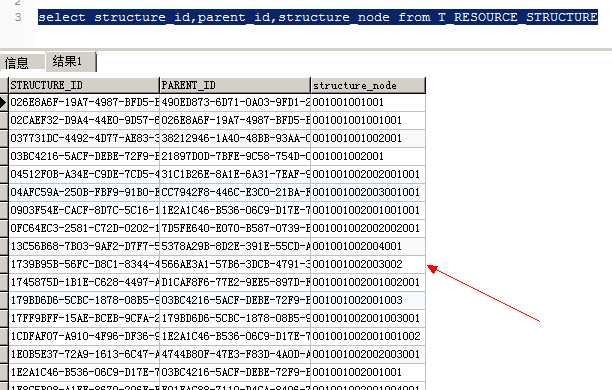Select cell 04512F0B-A34E-C9DE-7CD5
Viewport: 612px width, 390px height.
(x=84, y=174)
